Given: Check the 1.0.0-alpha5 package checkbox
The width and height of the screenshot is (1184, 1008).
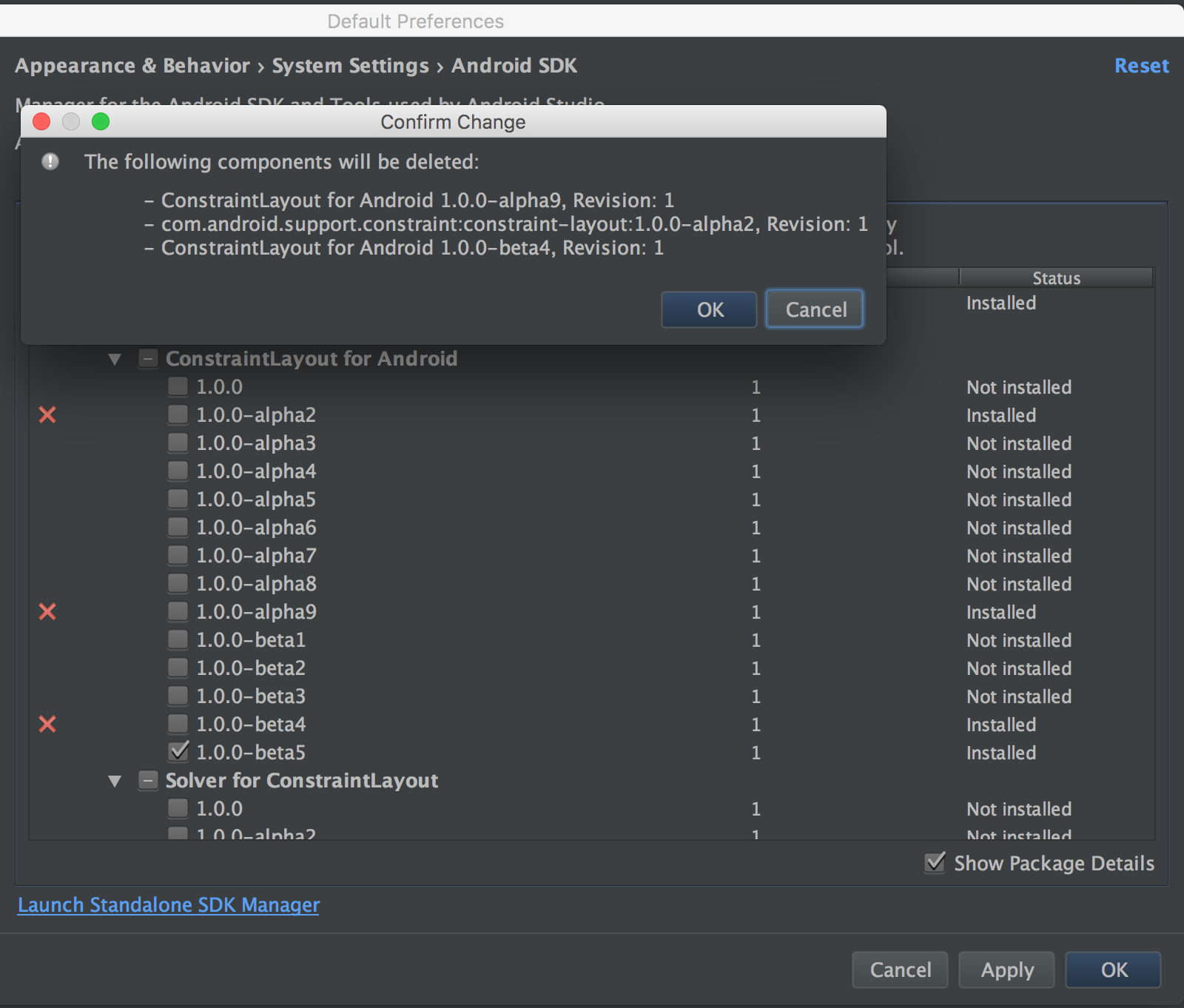Looking at the screenshot, I should point(178,500).
